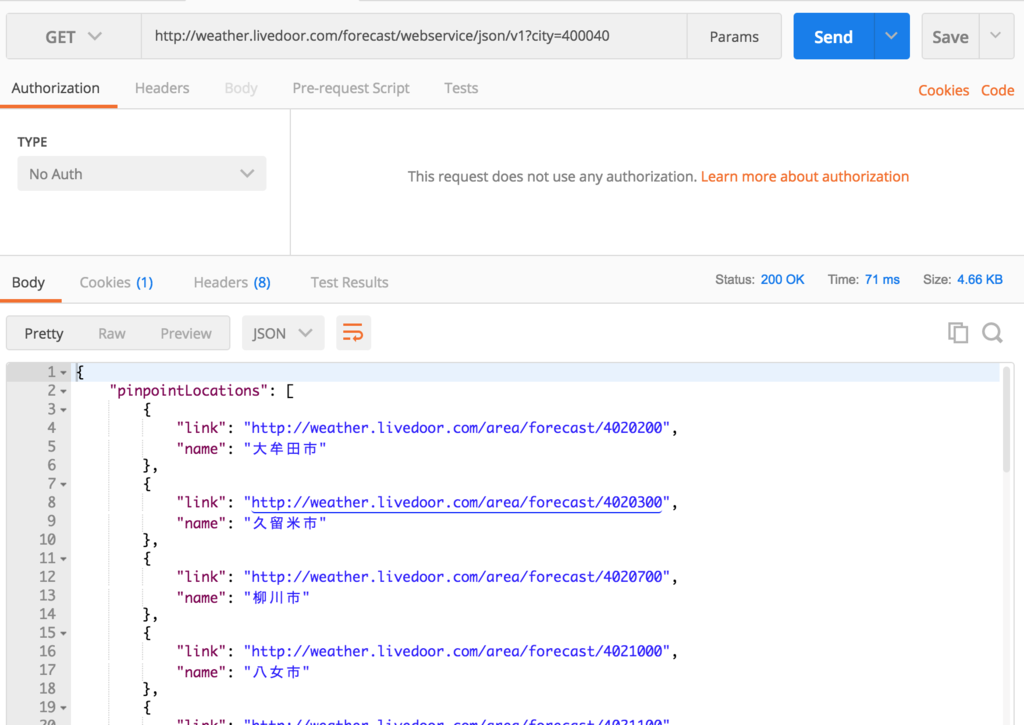Open the No Auth type dropdown
The height and width of the screenshot is (725, 1024).
pyautogui.click(x=142, y=174)
